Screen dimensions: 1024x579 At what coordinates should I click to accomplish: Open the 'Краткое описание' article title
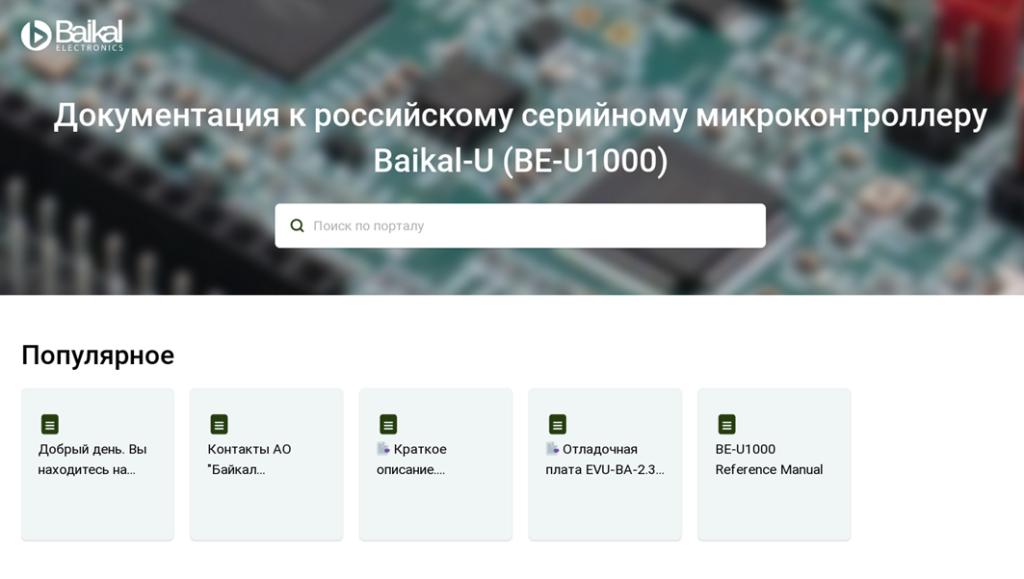tap(420, 459)
